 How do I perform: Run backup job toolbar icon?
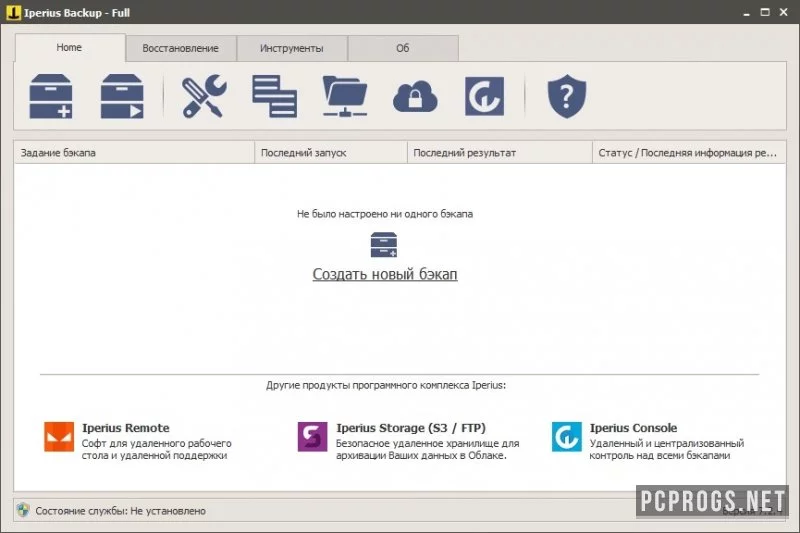(122, 96)
